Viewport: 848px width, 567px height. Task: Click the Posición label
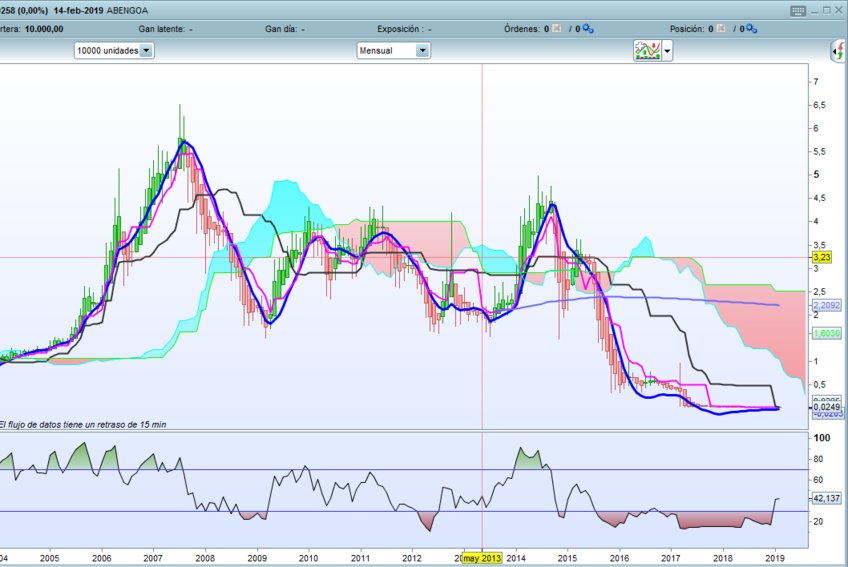click(x=687, y=29)
